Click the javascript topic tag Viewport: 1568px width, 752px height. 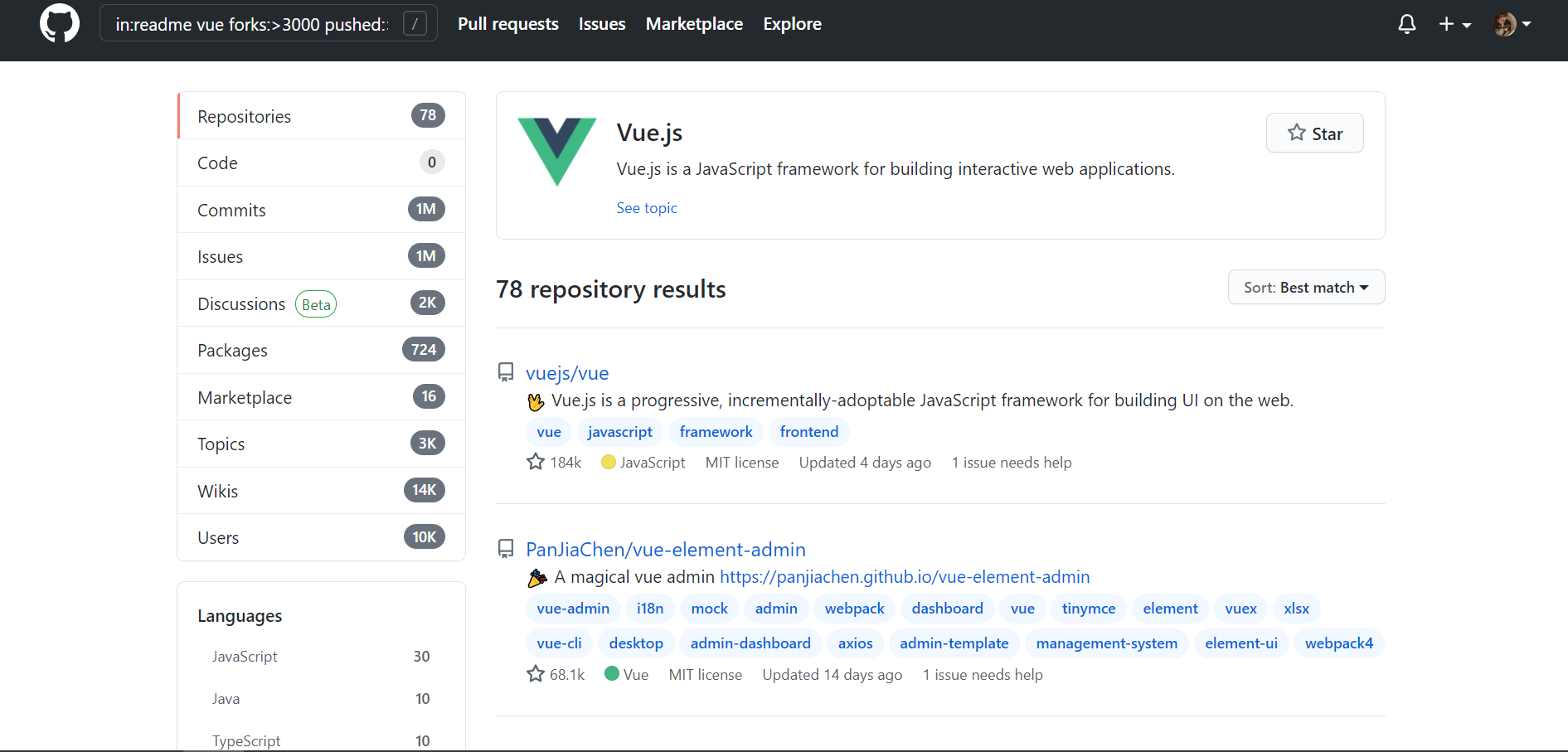point(620,432)
